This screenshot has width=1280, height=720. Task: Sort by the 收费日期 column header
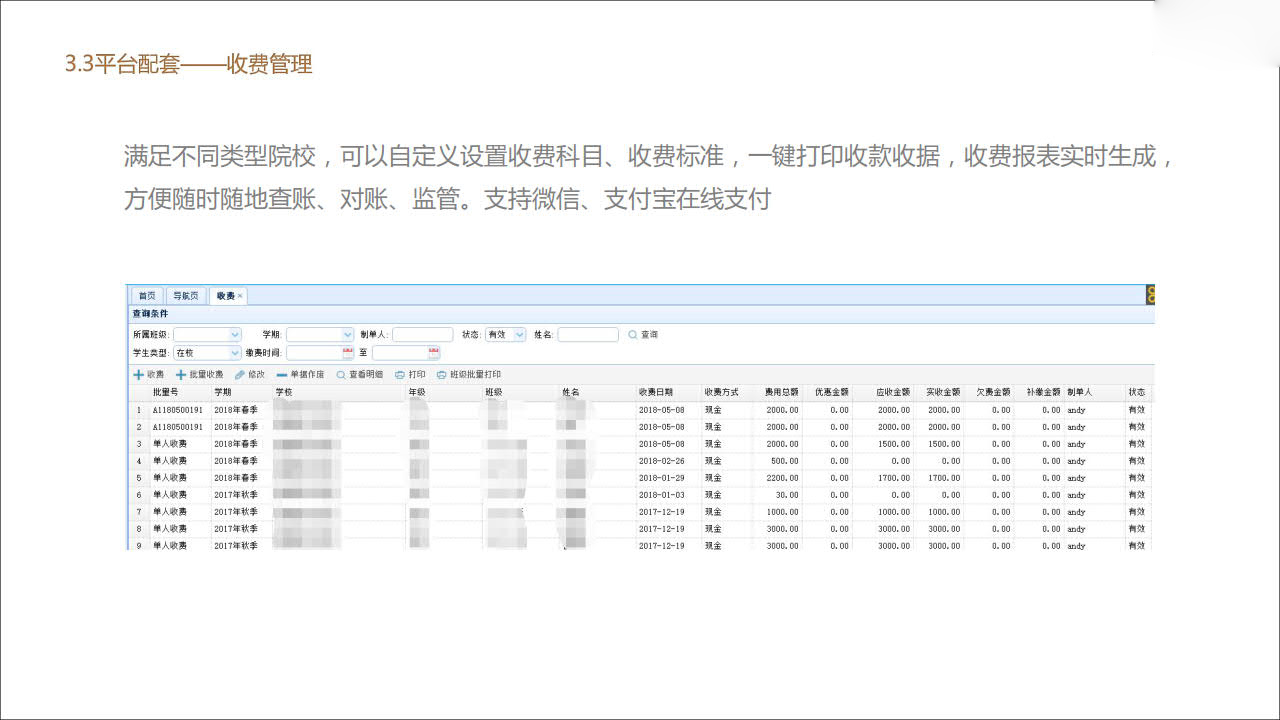[656, 393]
